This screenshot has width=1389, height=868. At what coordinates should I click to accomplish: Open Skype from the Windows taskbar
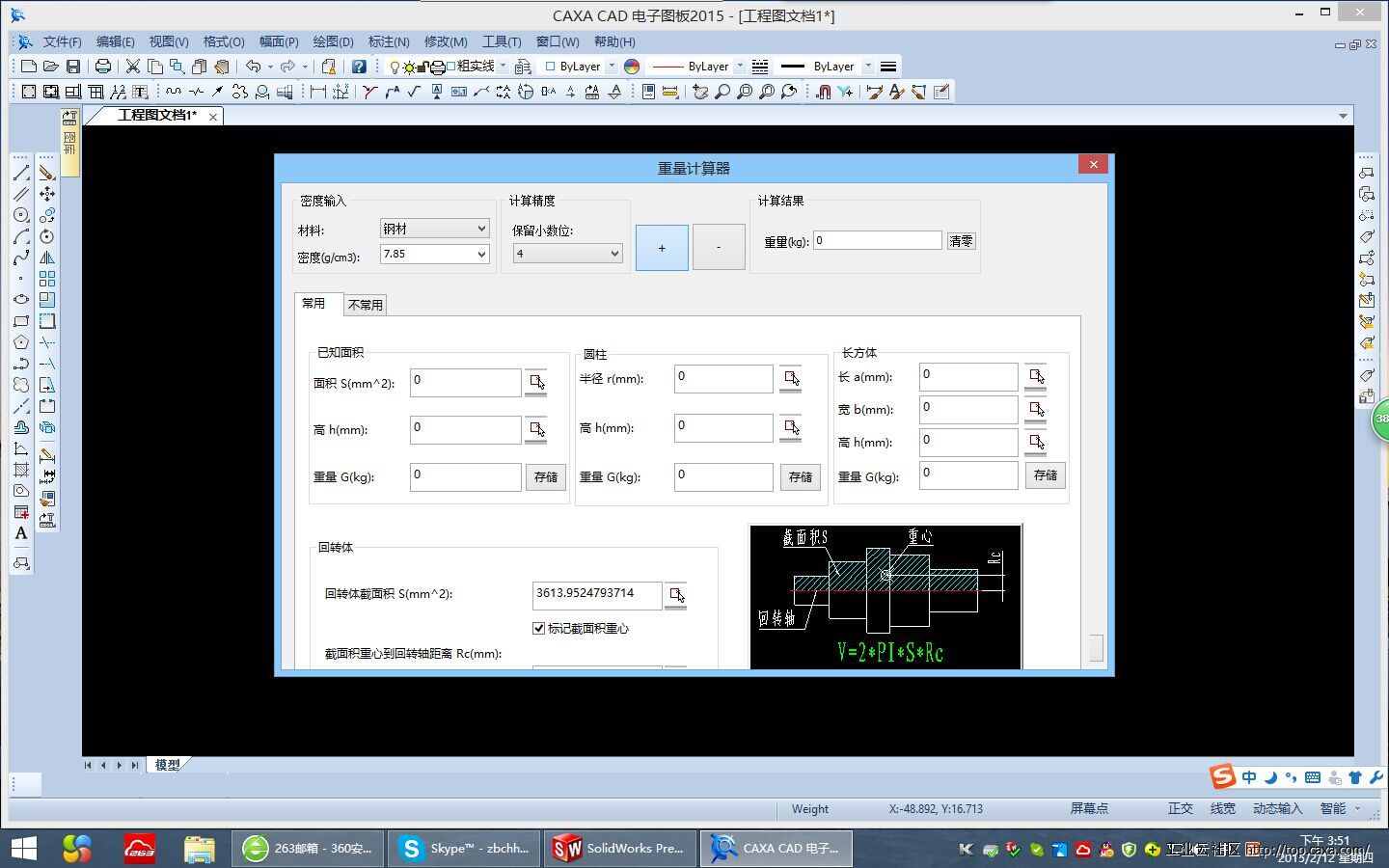(x=465, y=849)
